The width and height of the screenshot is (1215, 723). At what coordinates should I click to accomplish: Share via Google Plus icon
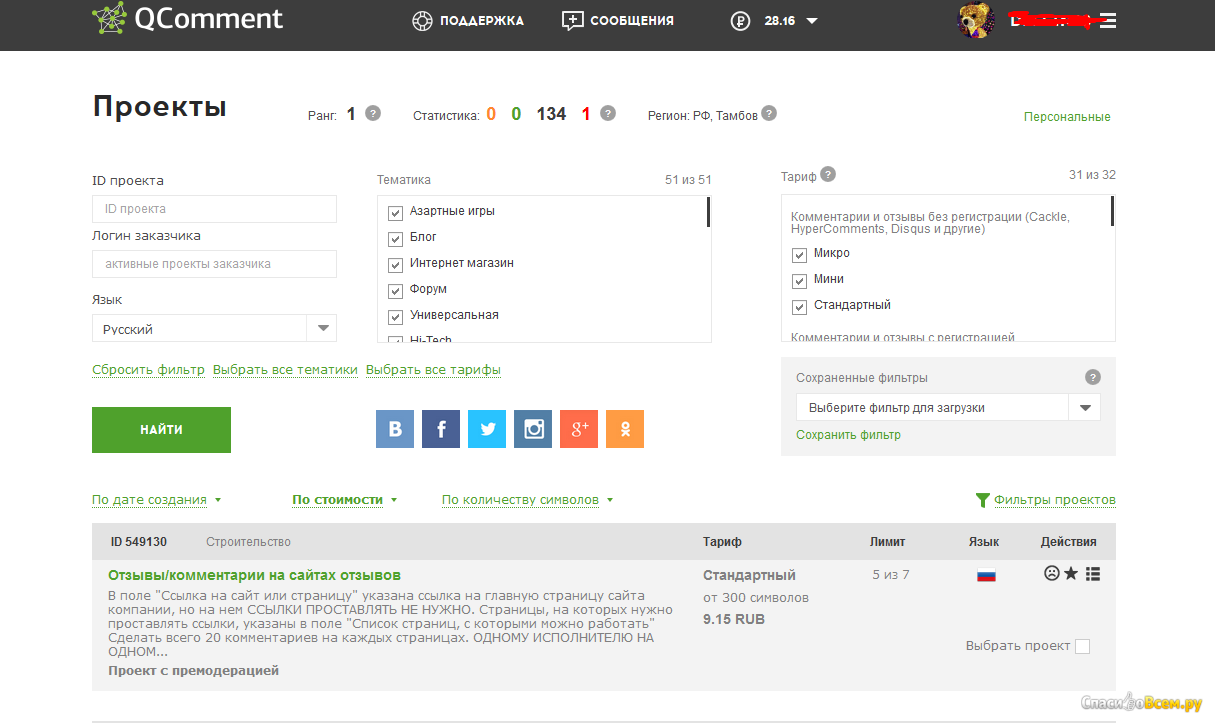579,429
